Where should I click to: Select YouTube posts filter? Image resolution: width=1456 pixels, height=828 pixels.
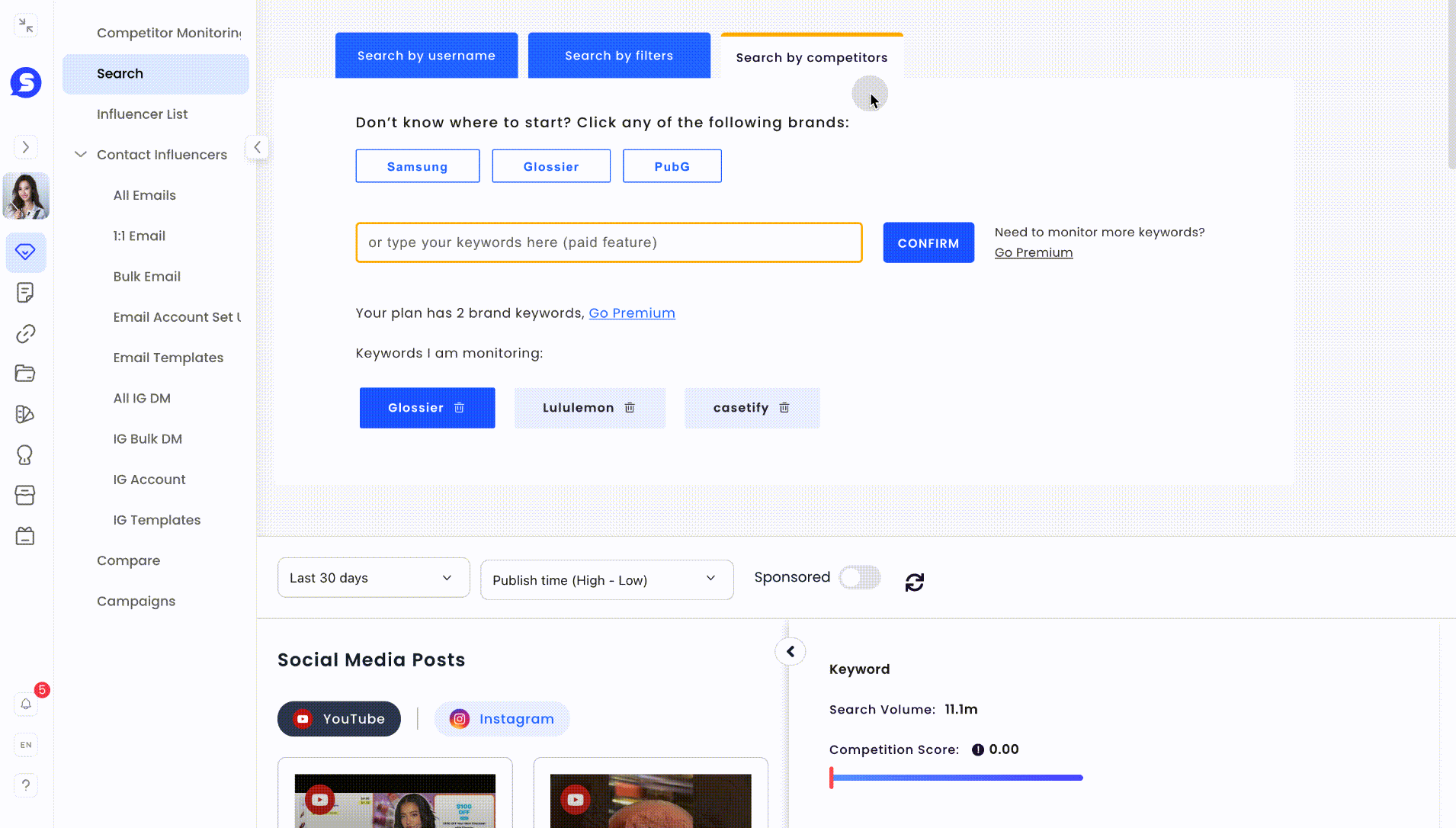tap(339, 719)
